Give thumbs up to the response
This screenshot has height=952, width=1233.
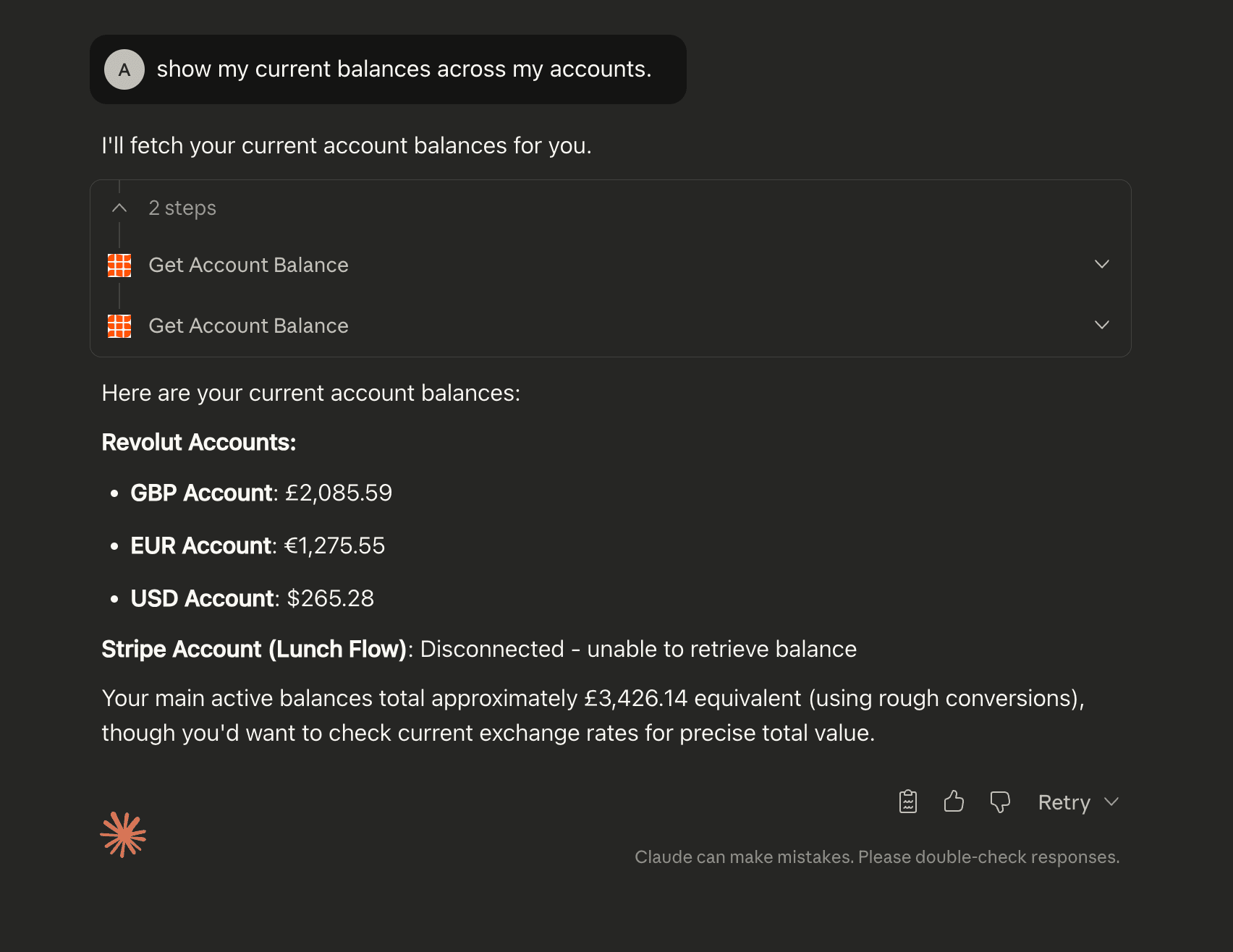954,802
